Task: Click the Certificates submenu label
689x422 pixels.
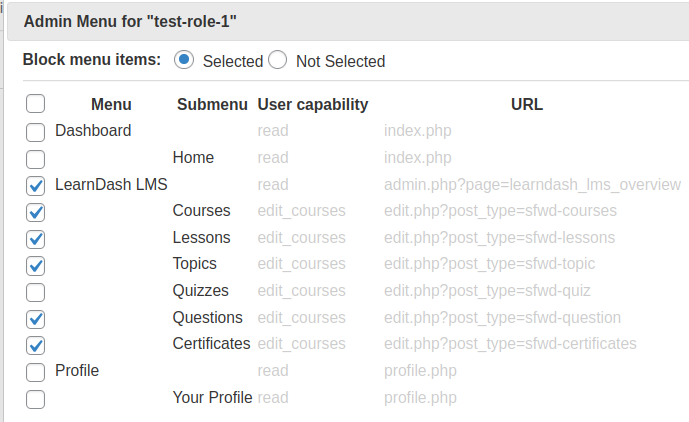Action: pyautogui.click(x=211, y=343)
